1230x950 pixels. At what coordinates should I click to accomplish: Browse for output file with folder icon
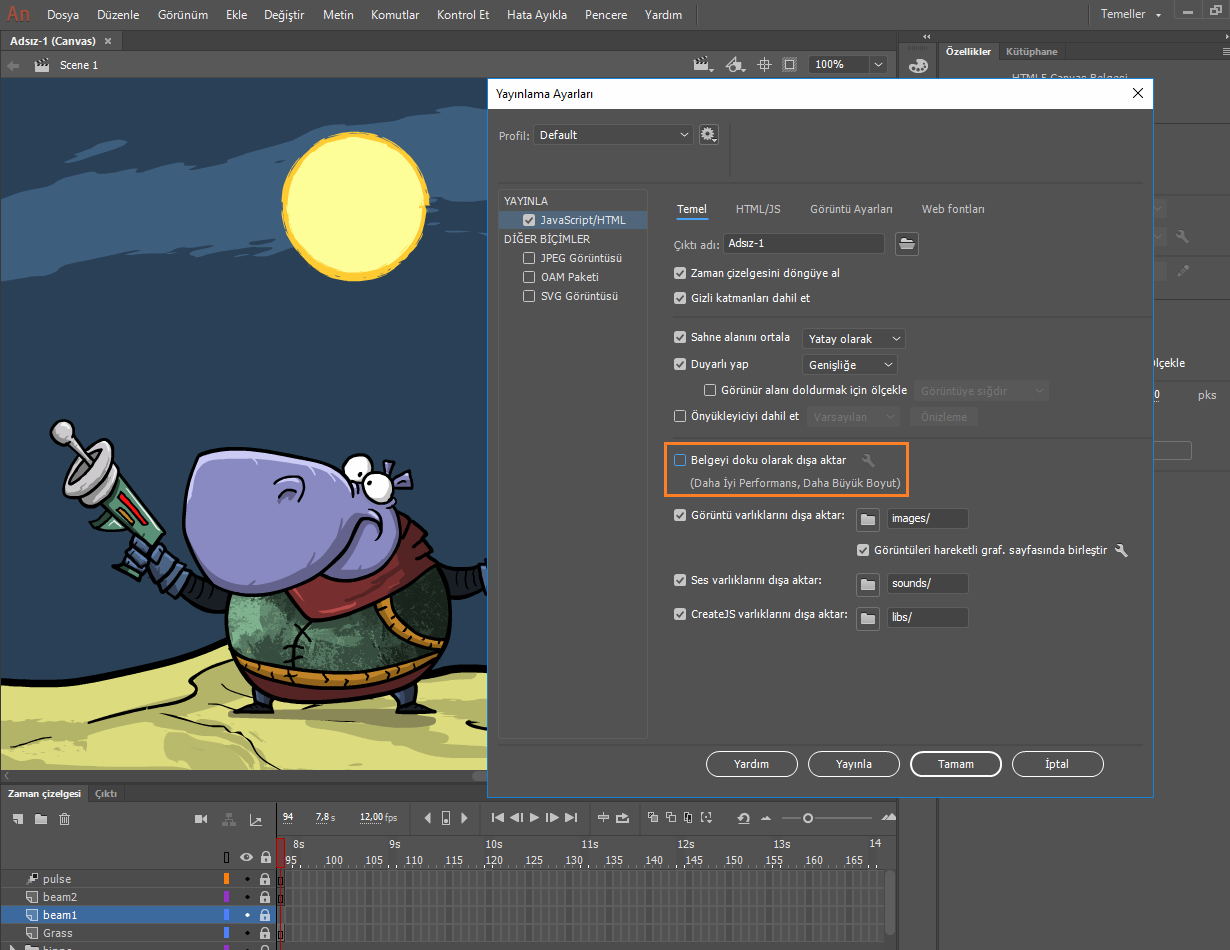906,243
